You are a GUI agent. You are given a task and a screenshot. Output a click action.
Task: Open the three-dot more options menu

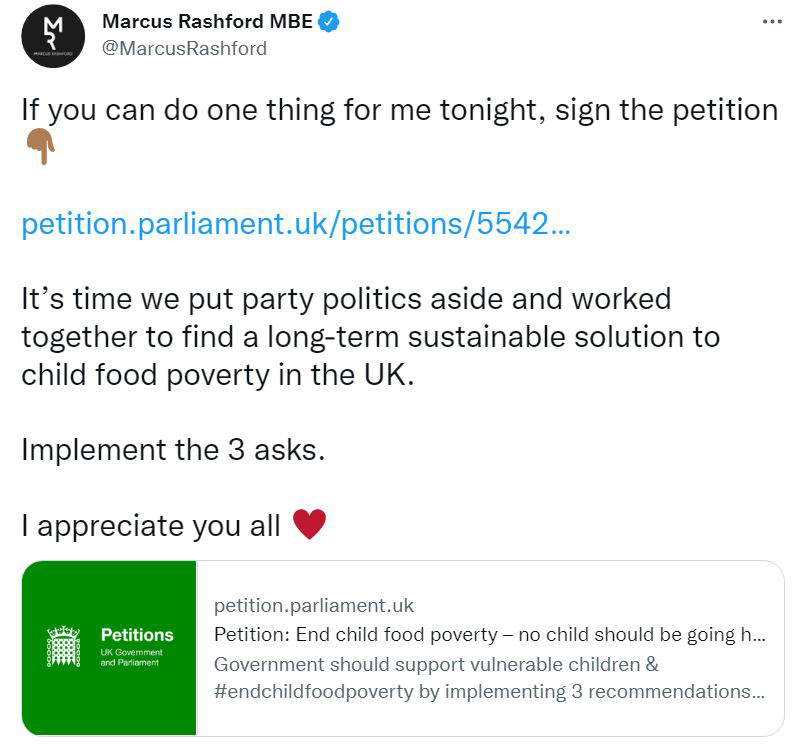click(772, 22)
